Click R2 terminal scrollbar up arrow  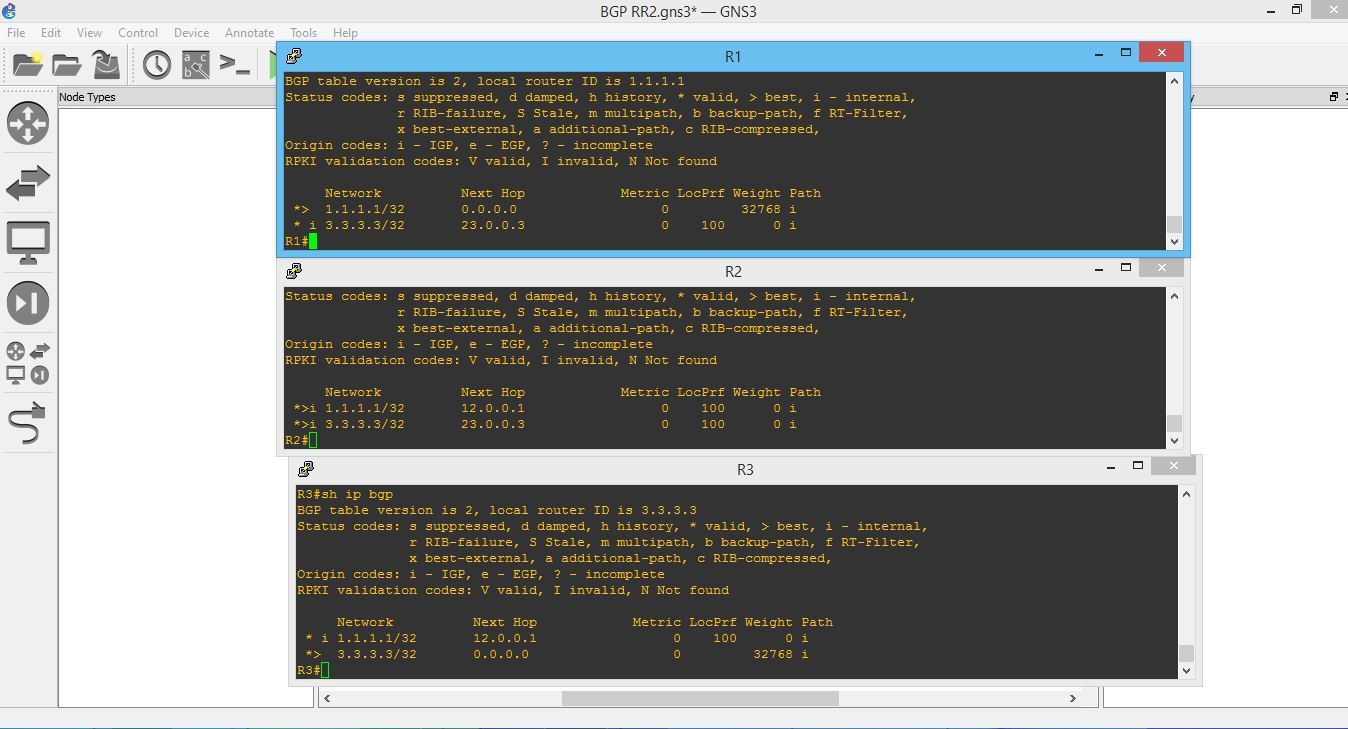(1175, 296)
